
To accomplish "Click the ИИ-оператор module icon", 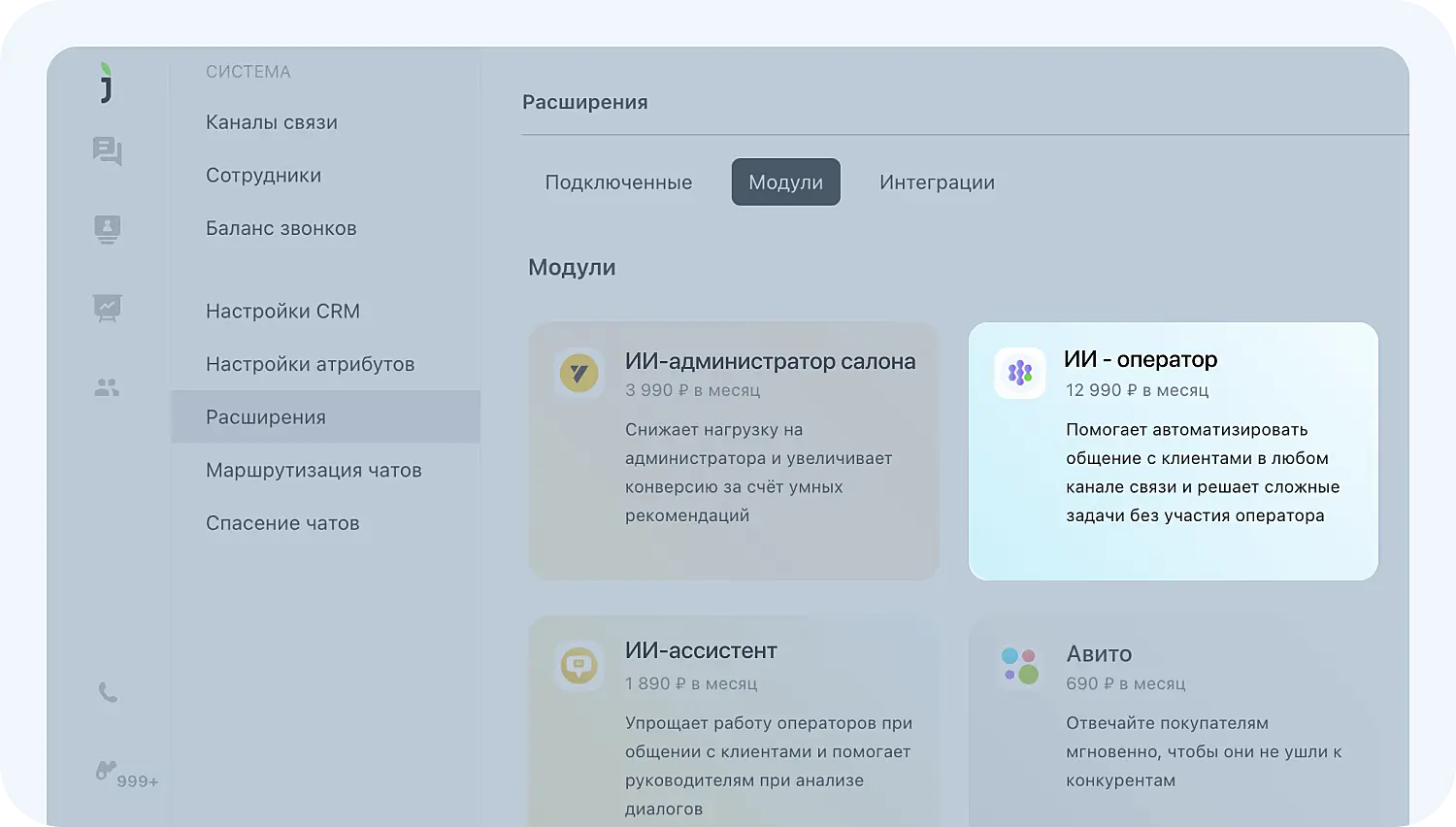I will (1019, 372).
